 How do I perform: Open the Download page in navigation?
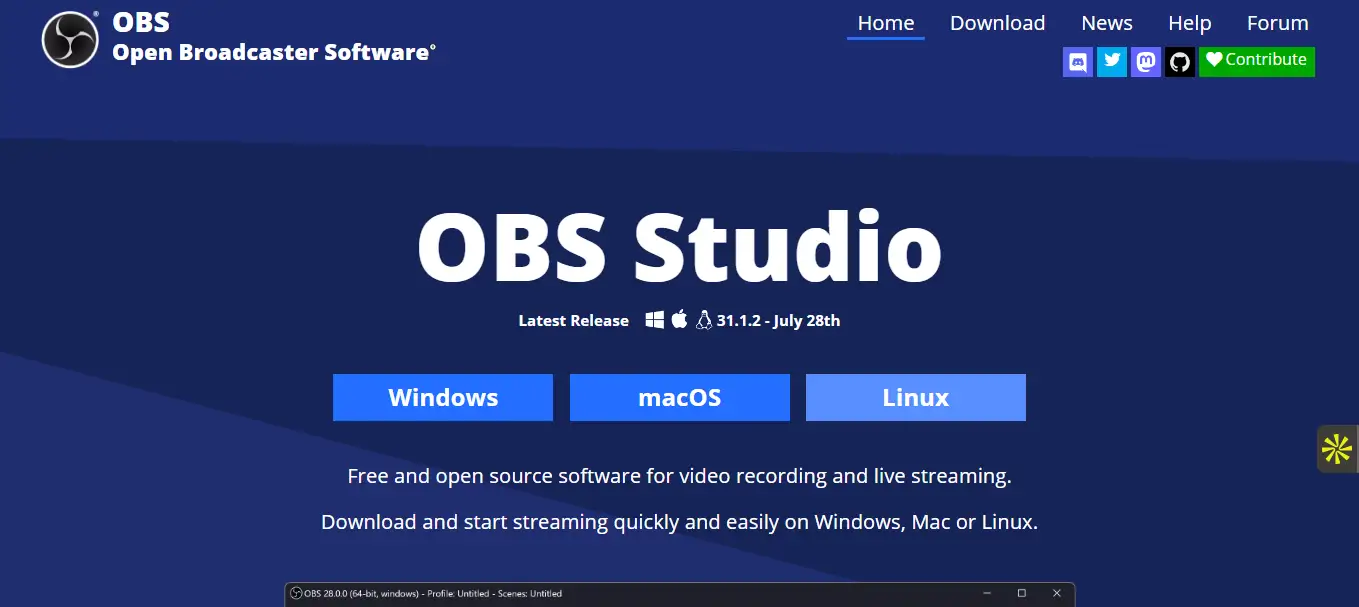(x=997, y=23)
